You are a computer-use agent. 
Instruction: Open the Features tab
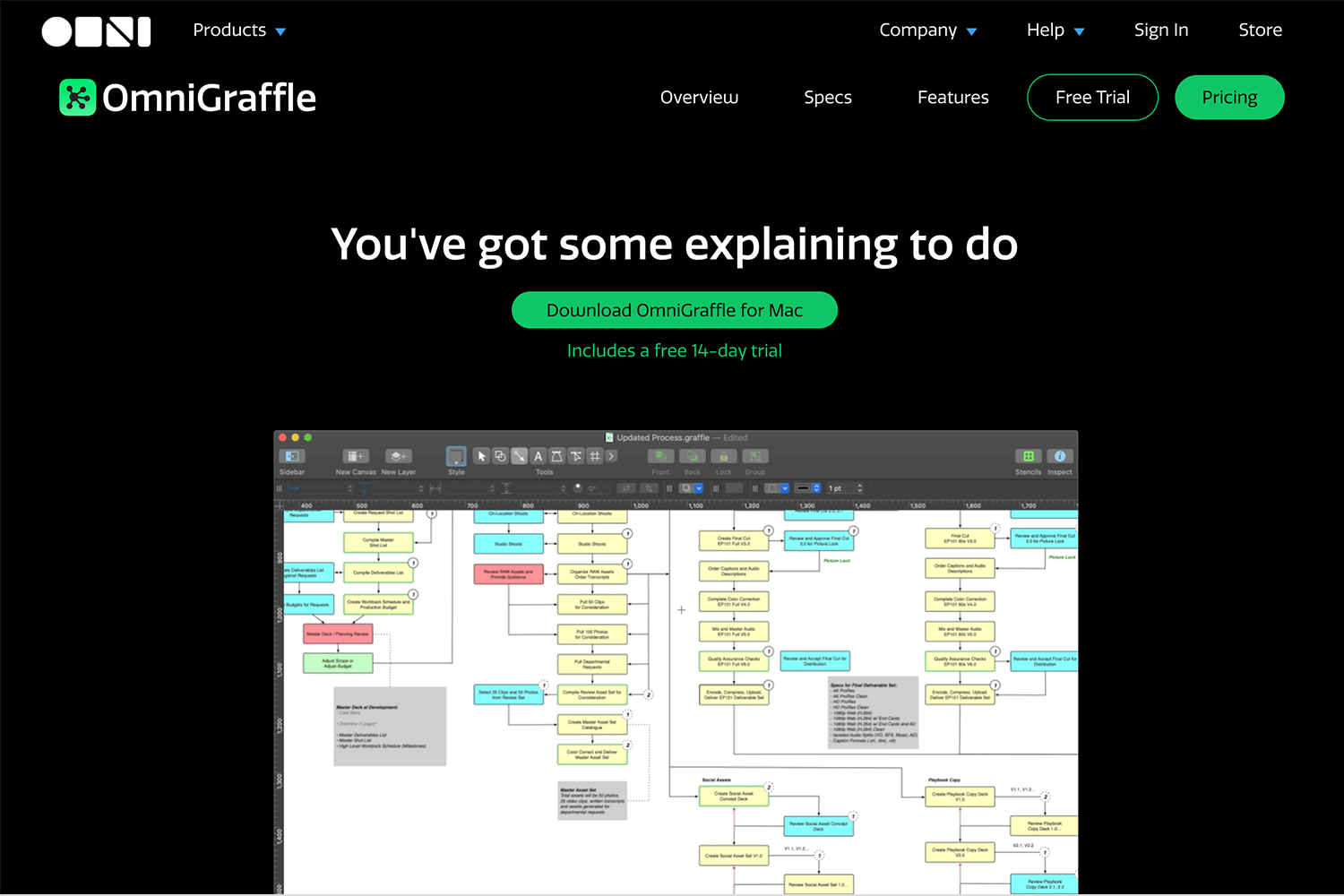(x=953, y=97)
